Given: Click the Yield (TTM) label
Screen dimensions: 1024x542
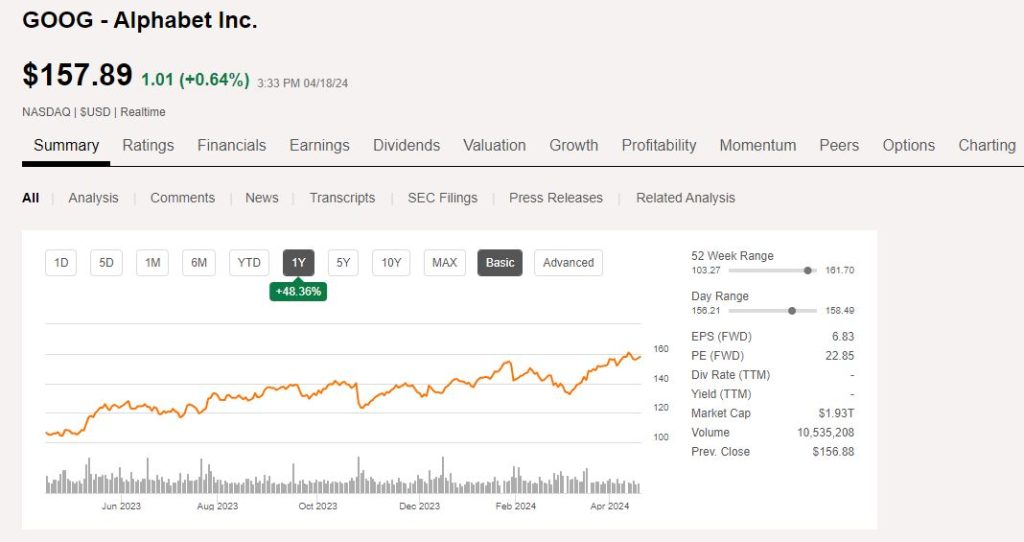Looking at the screenshot, I should click(722, 394).
